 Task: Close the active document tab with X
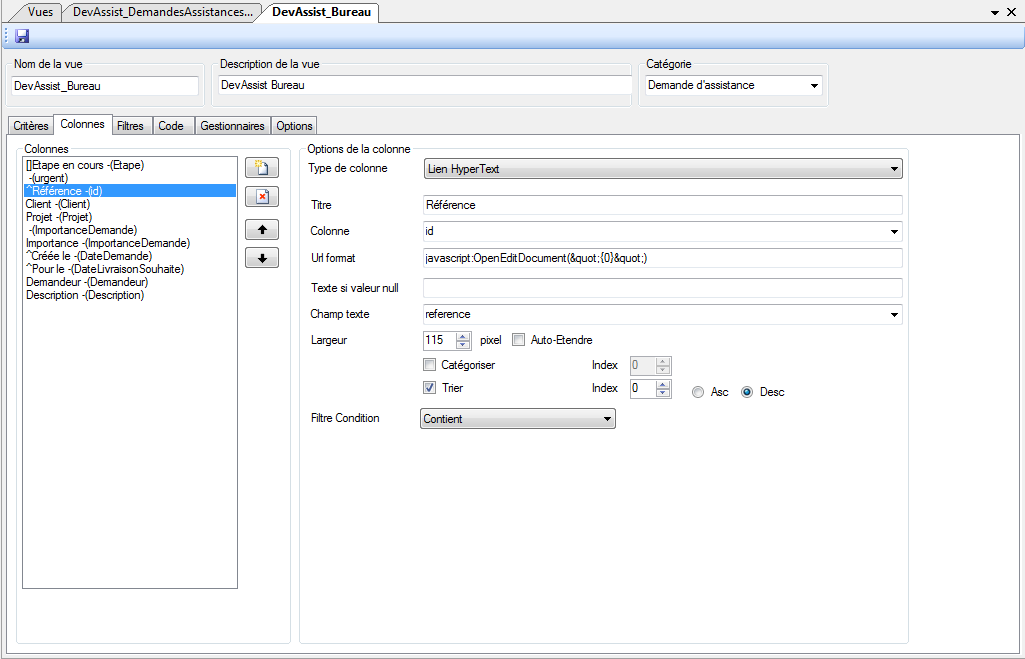[x=1012, y=12]
